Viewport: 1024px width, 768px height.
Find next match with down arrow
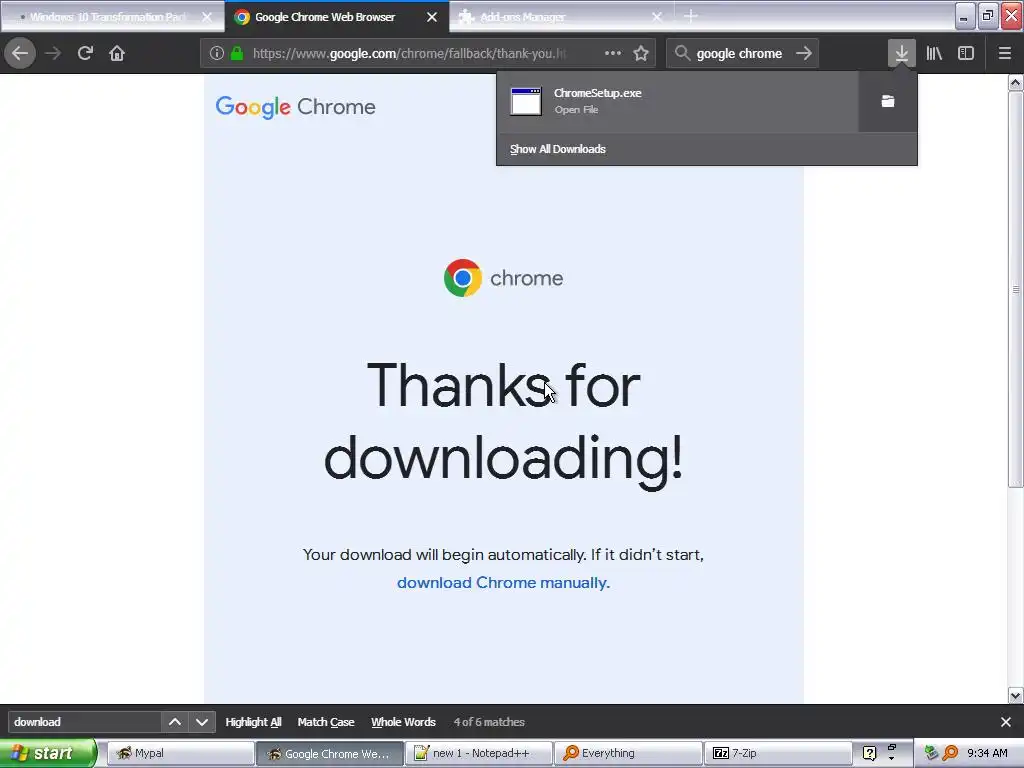(202, 722)
